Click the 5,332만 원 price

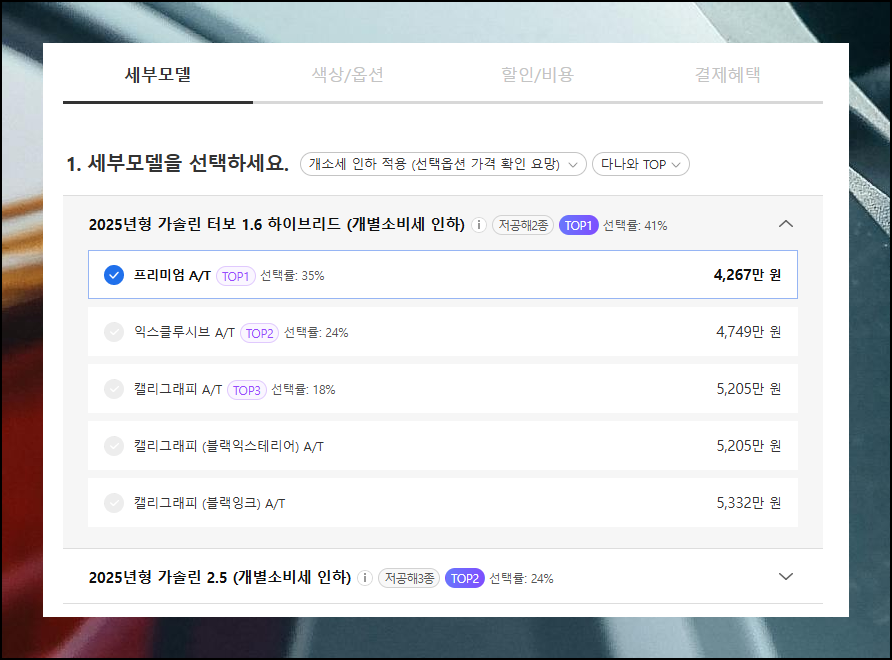click(749, 503)
